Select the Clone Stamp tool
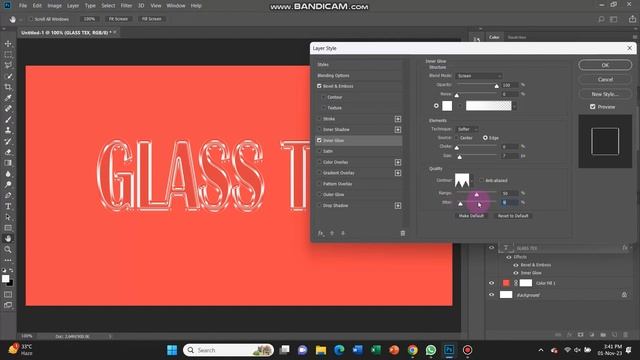Screen dimensions: 640x360 click(x=8, y=130)
